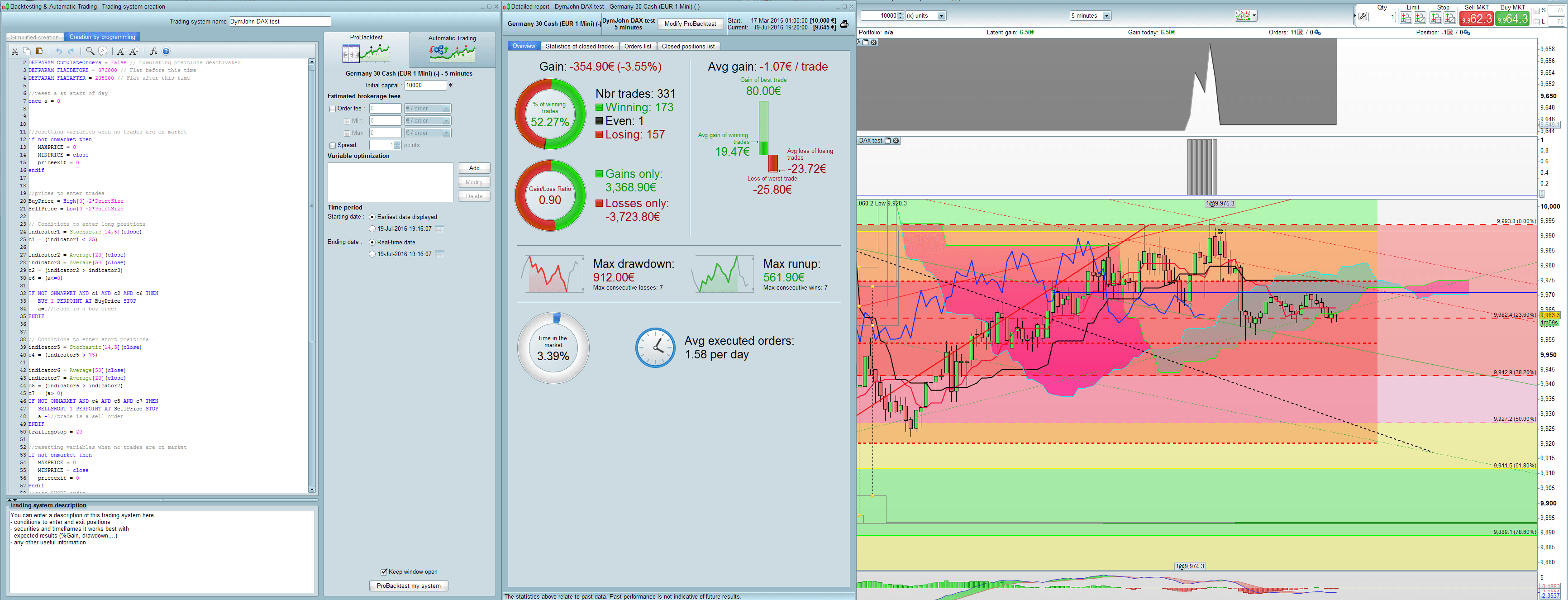Select the Real-time date radio button
The image size is (1568, 600).
click(372, 242)
